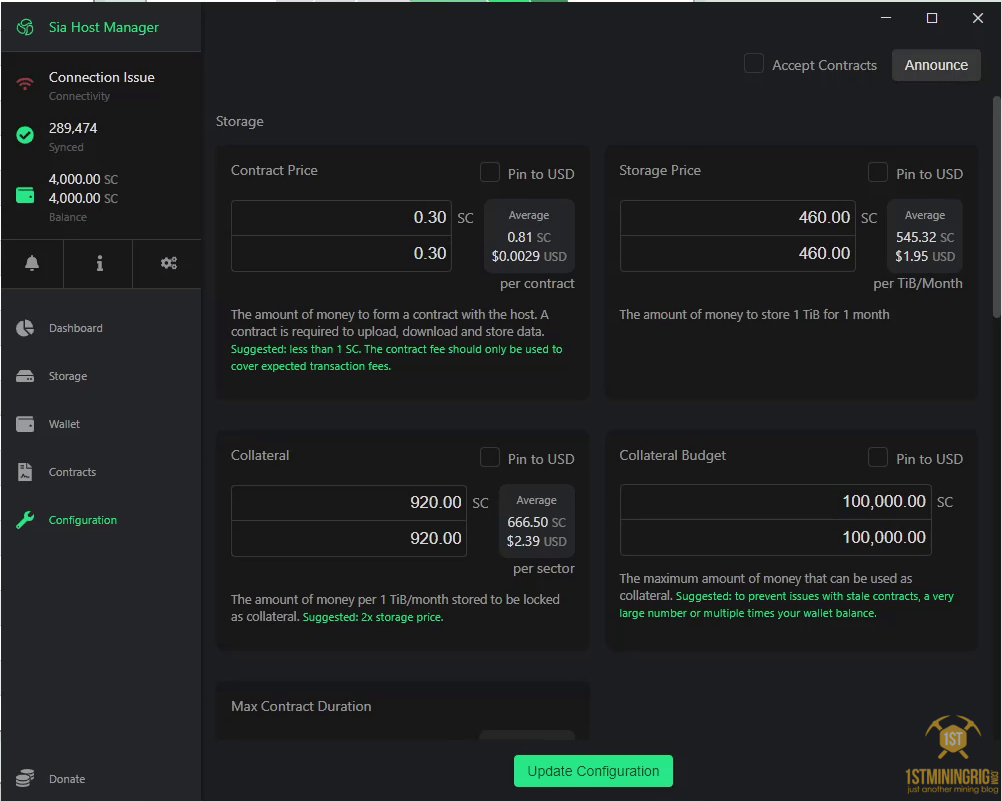
Task: Enable the Accept Contracts checkbox
Action: [753, 63]
